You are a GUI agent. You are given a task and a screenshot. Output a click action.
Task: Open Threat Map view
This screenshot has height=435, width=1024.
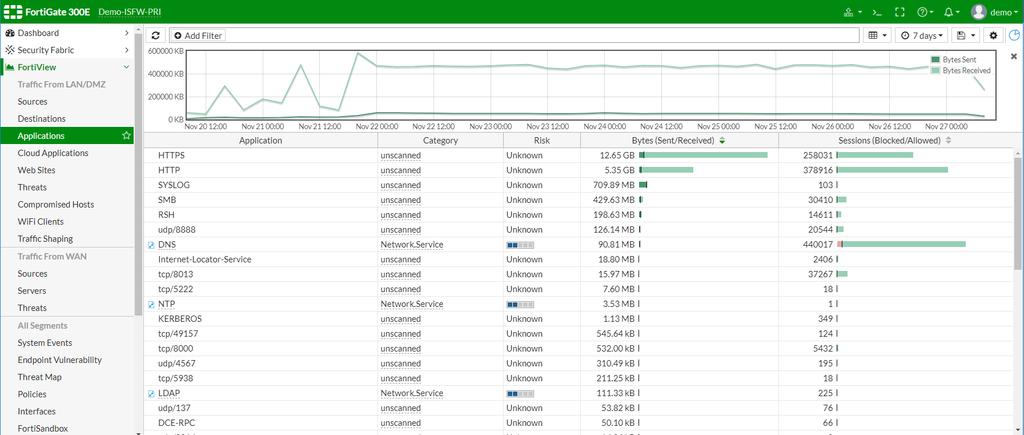click(x=40, y=377)
